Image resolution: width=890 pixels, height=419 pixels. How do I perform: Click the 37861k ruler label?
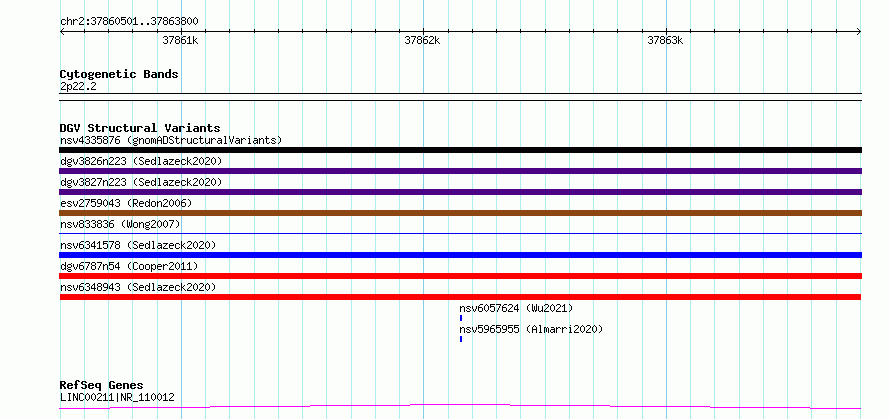point(180,40)
